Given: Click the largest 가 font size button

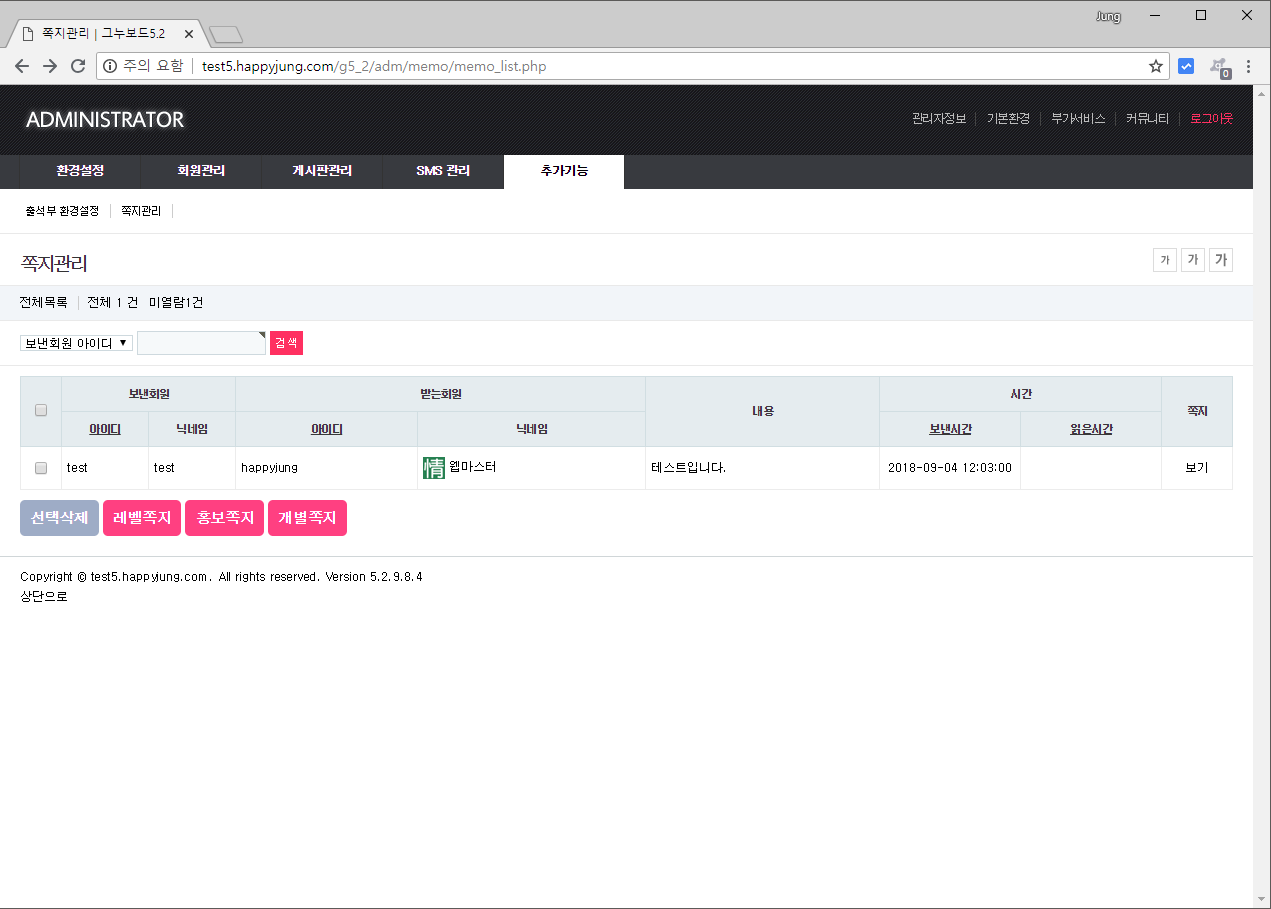Looking at the screenshot, I should click(1220, 260).
